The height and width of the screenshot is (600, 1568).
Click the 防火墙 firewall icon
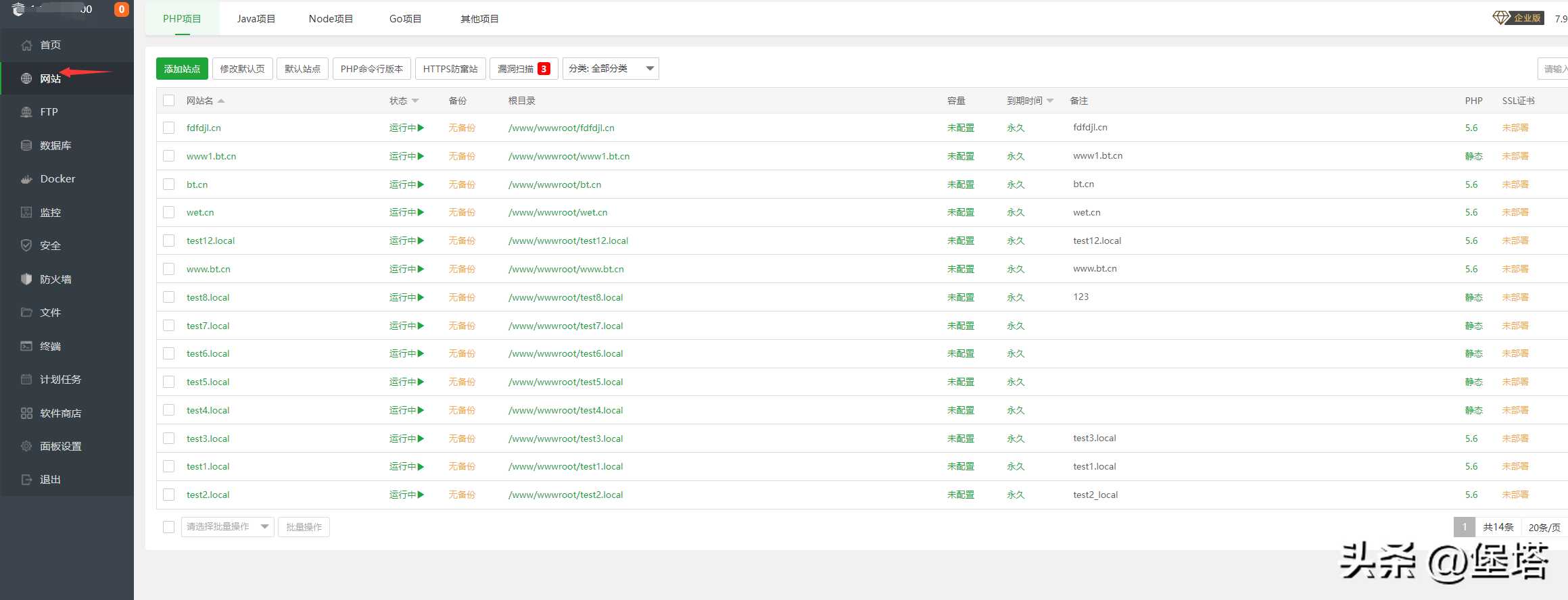tap(26, 279)
